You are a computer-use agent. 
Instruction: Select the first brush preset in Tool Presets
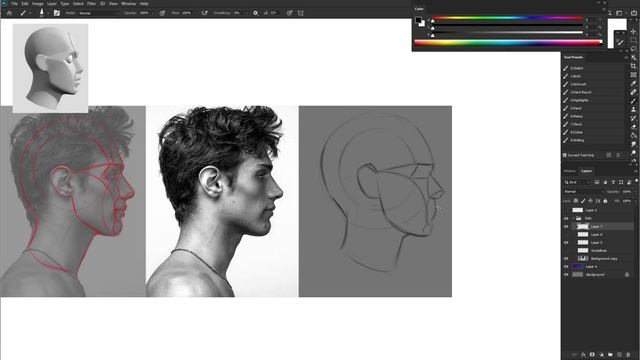[x=593, y=68]
